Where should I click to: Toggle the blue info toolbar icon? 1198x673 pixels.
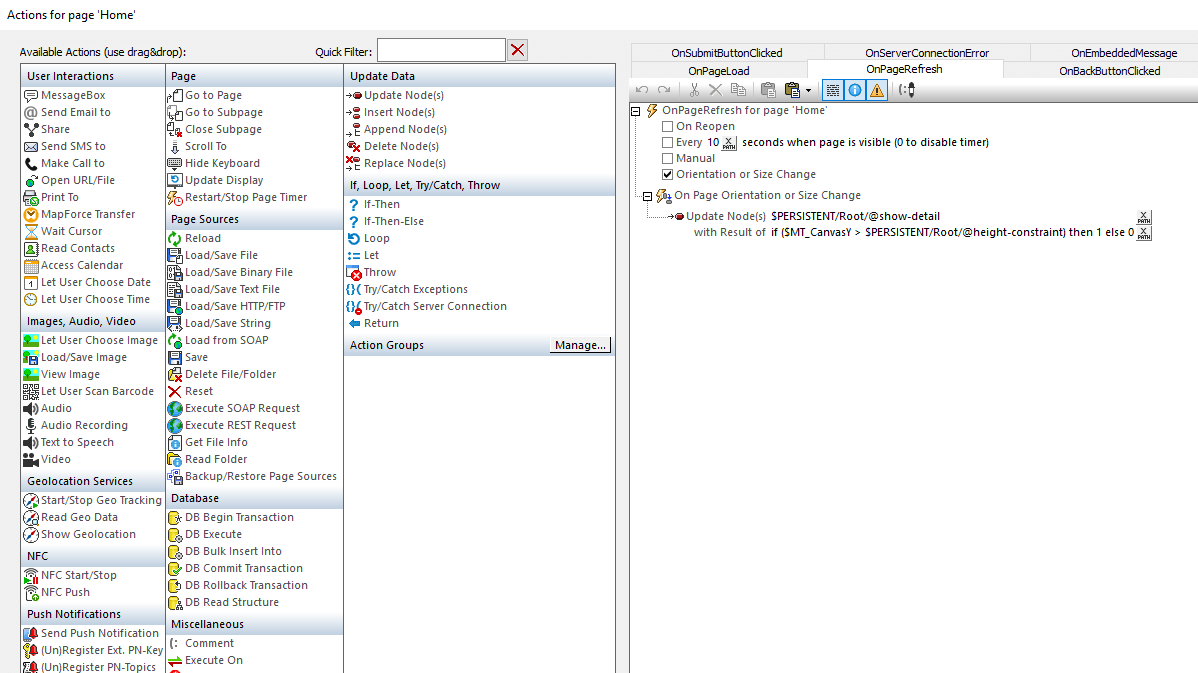[855, 90]
